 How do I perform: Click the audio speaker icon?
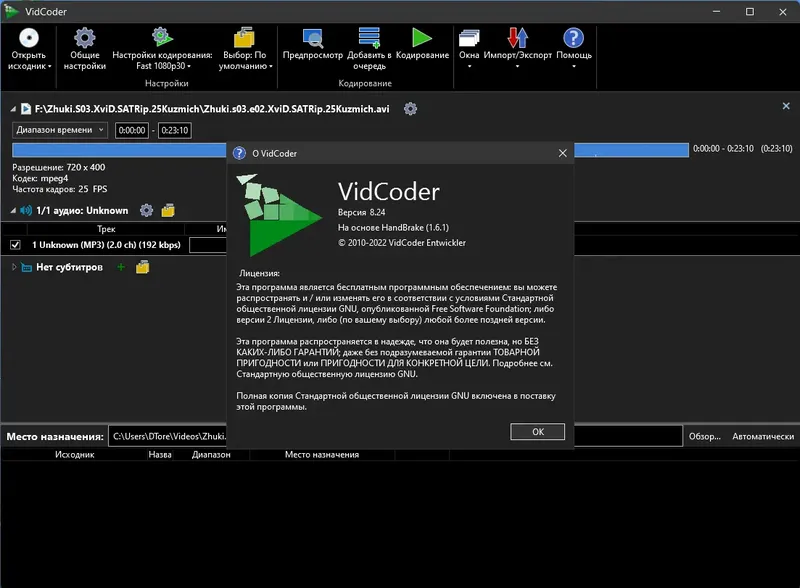26,210
